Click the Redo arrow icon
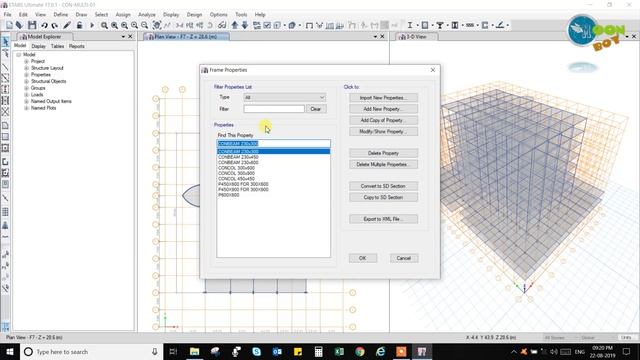The image size is (640, 360). coord(54,25)
